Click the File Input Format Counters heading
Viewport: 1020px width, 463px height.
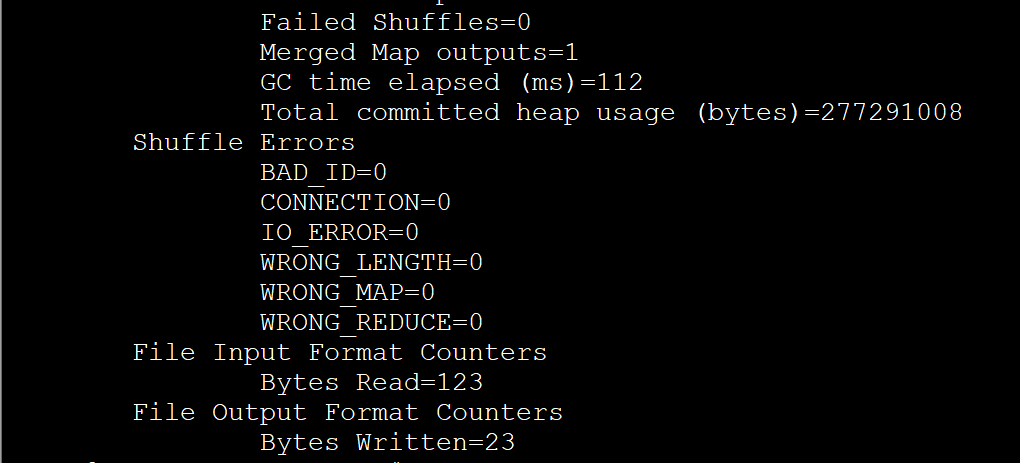[340, 353]
